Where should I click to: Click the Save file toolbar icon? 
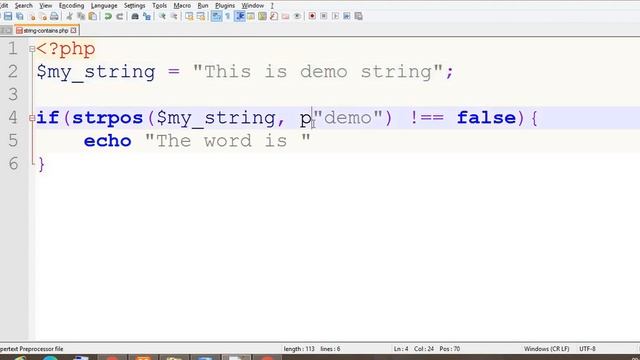[x=8, y=16]
